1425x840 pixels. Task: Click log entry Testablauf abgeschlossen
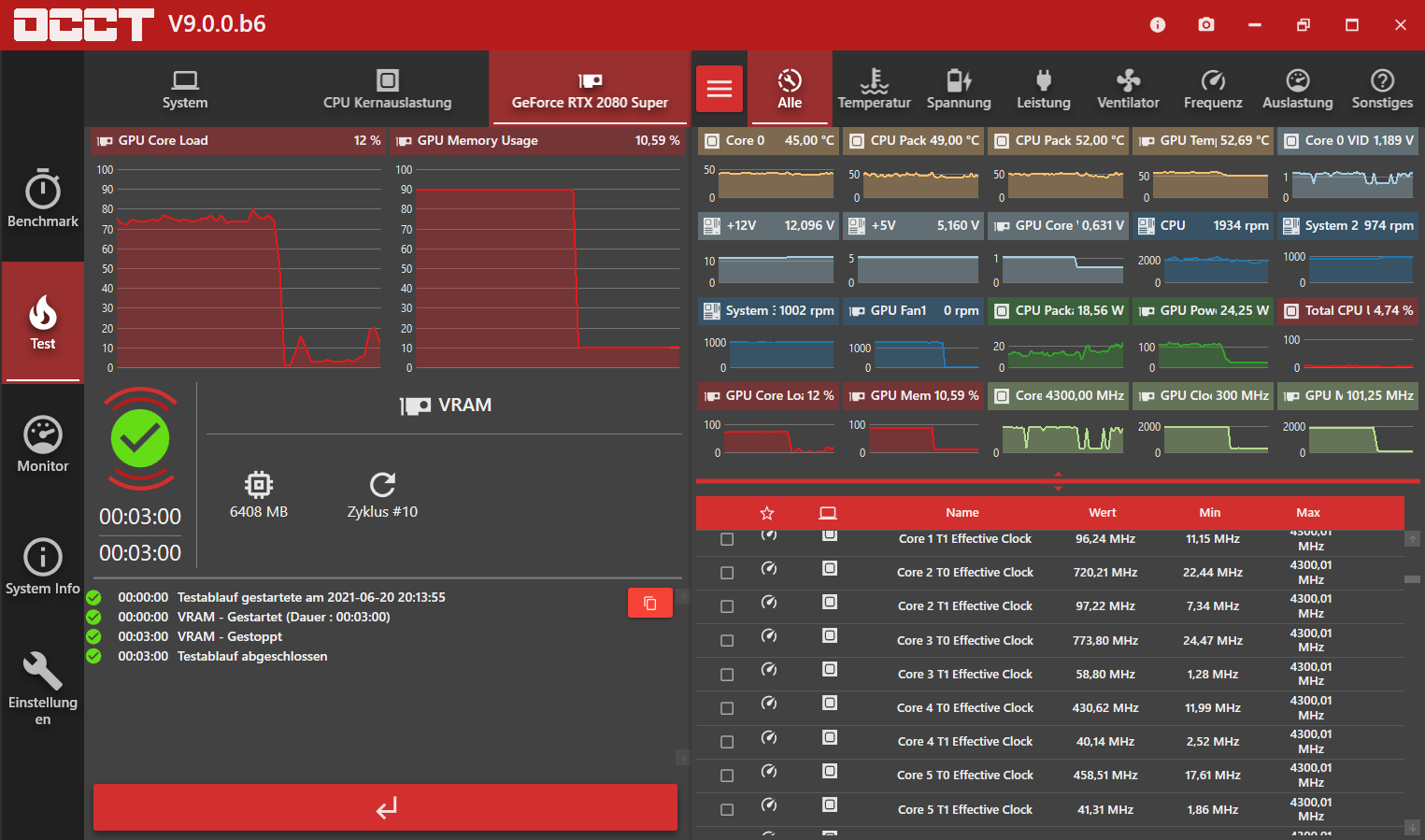tap(252, 657)
